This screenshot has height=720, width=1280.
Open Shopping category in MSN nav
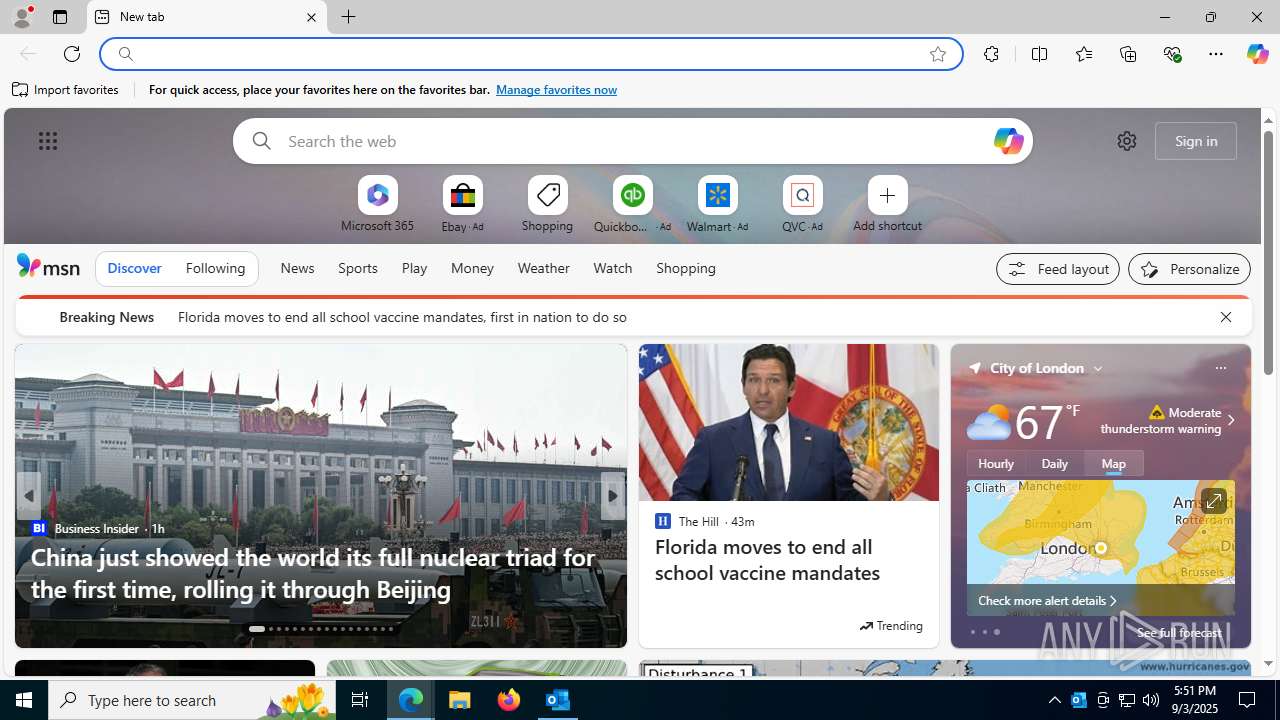(x=686, y=268)
